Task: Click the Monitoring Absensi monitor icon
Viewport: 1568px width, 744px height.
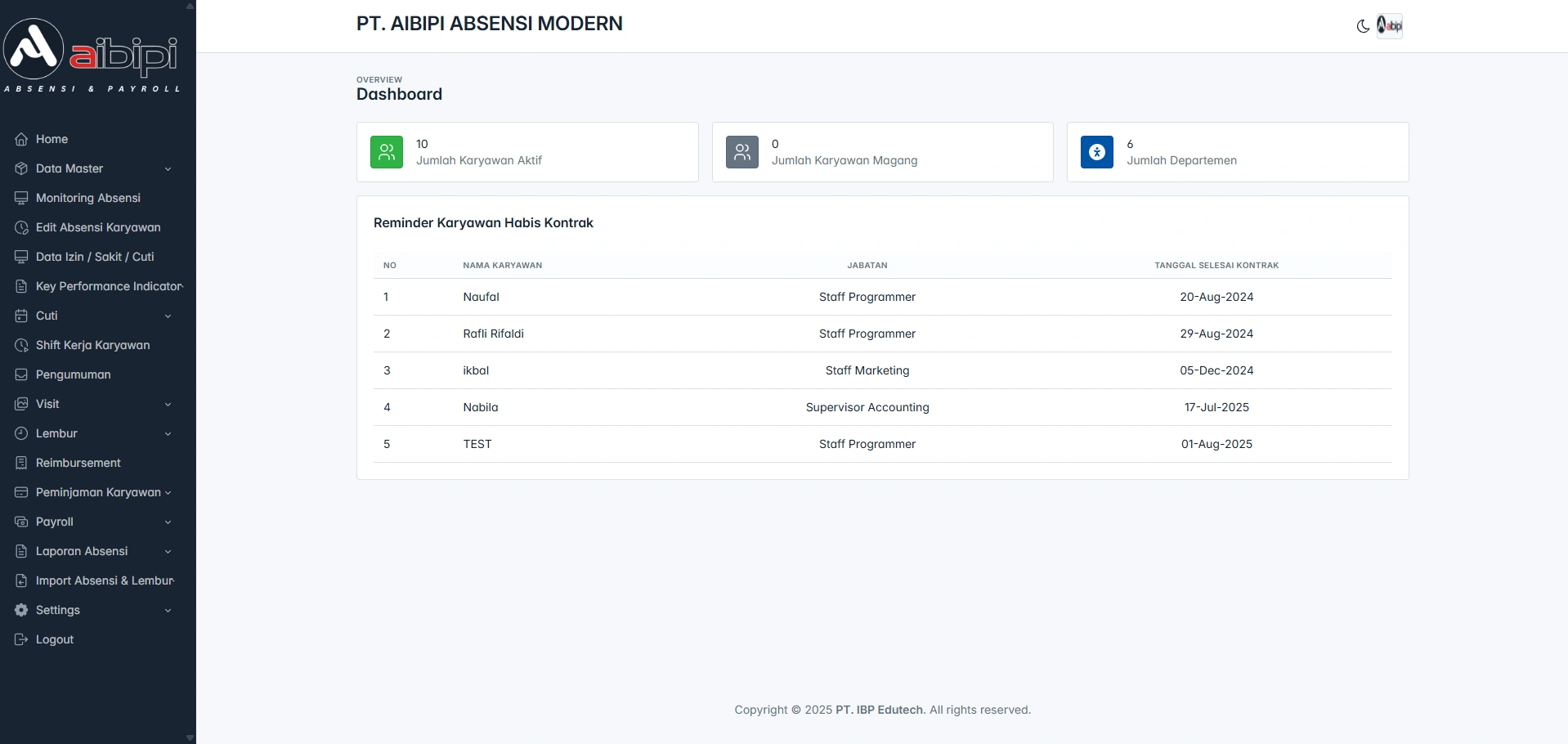Action: pos(21,198)
